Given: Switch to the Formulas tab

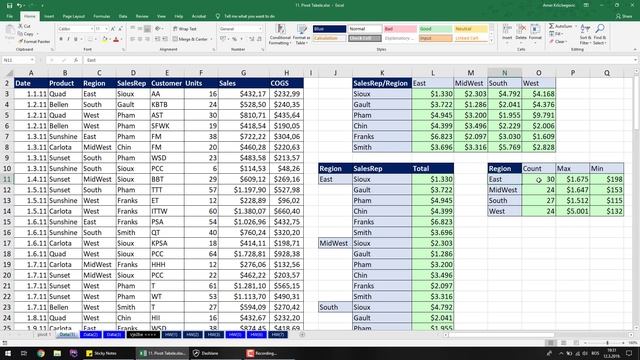Looking at the screenshot, I should 102,16.
